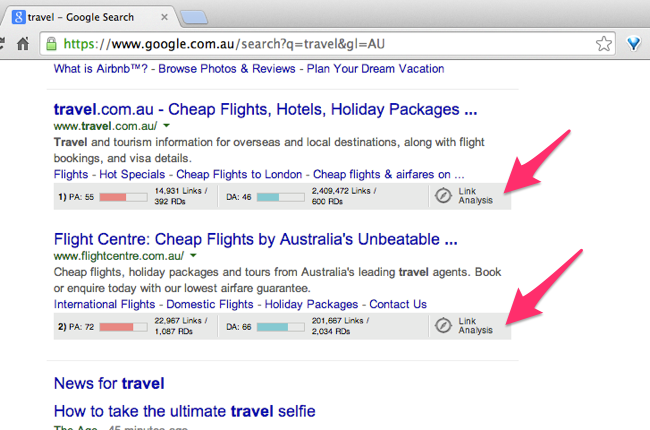Click the Domestic Flights sitelink
Viewport: 650px width, 430px height.
(x=211, y=303)
